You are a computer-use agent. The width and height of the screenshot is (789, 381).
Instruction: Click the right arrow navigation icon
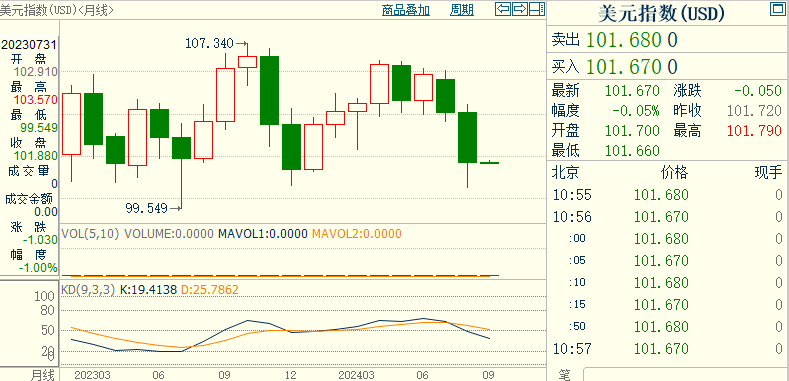click(520, 9)
